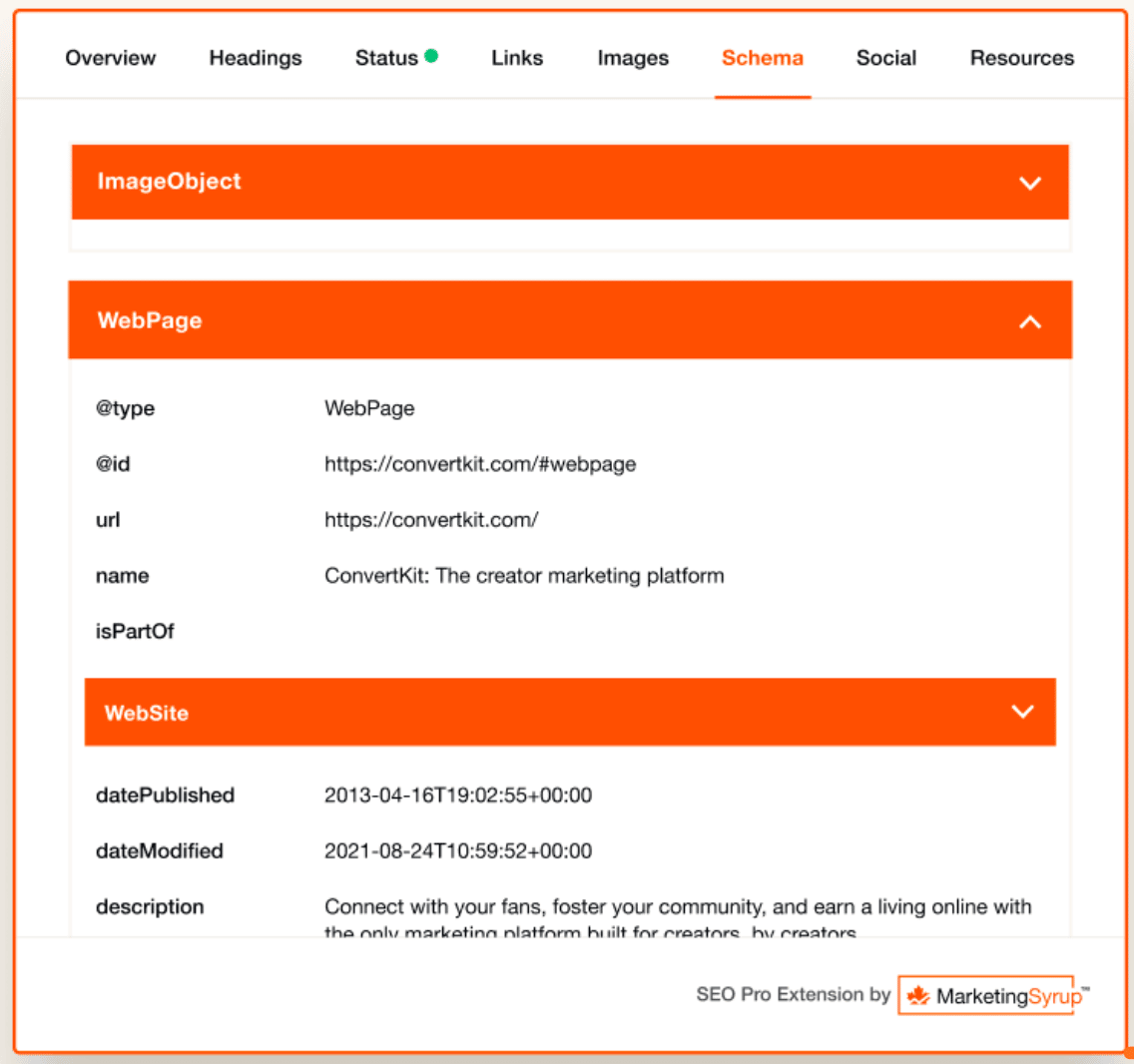Image resolution: width=1134 pixels, height=1064 pixels.
Task: Click the isPartOf property label
Action: [135, 632]
